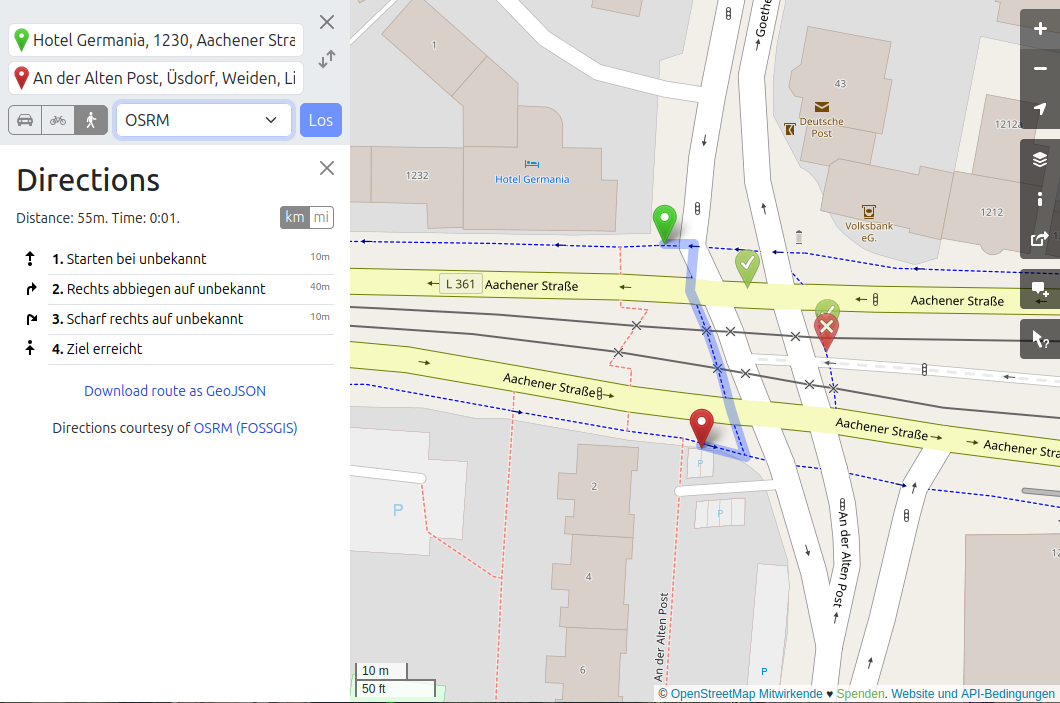Click the Volksbank eG. map label

[x=869, y=232]
